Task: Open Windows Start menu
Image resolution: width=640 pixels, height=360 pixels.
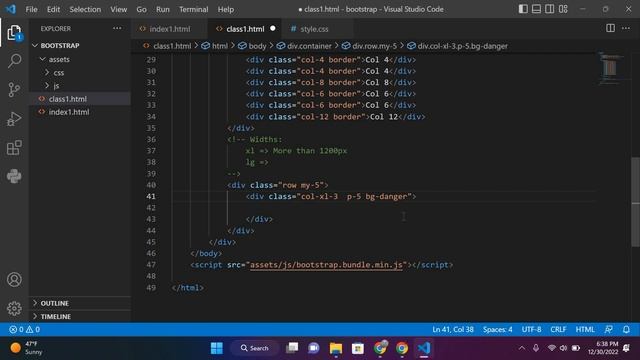Action: [217, 348]
